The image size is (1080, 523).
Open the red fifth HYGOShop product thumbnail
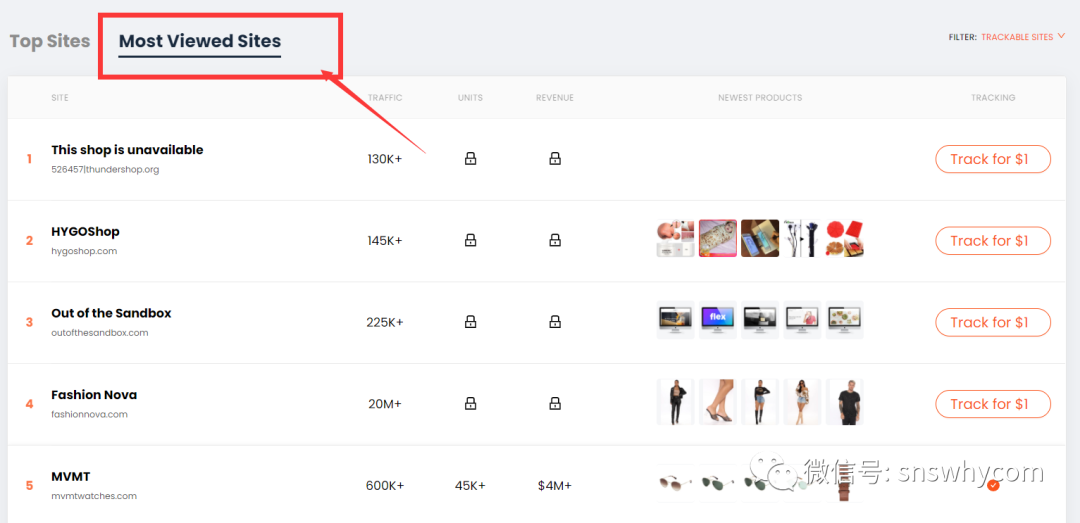(x=844, y=238)
